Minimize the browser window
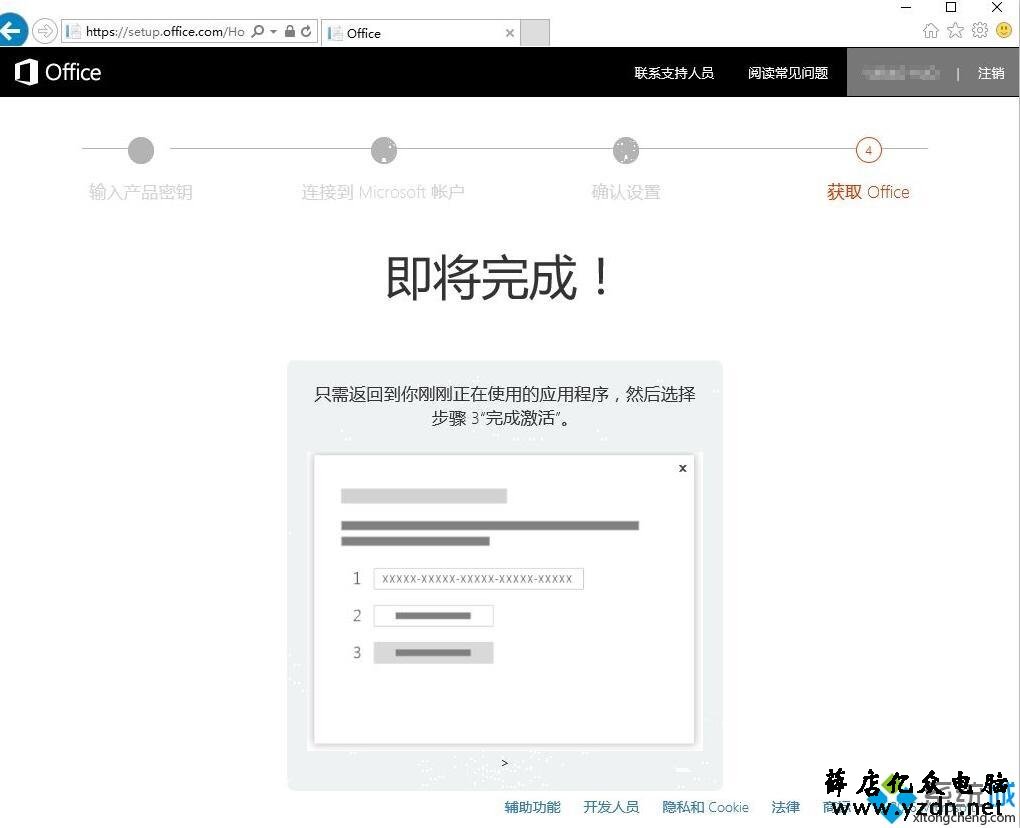 tap(906, 7)
